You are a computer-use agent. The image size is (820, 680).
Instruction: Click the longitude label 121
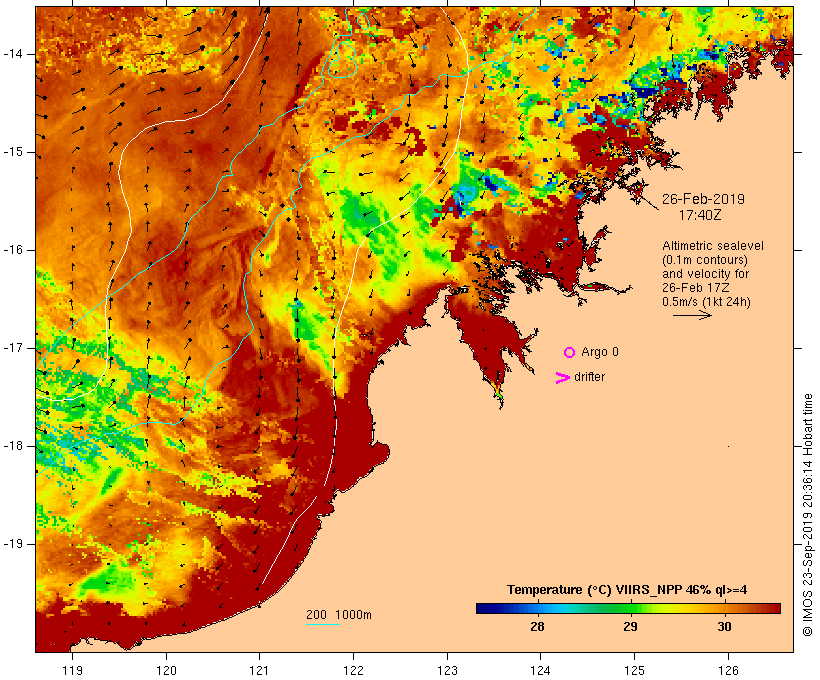pyautogui.click(x=259, y=670)
